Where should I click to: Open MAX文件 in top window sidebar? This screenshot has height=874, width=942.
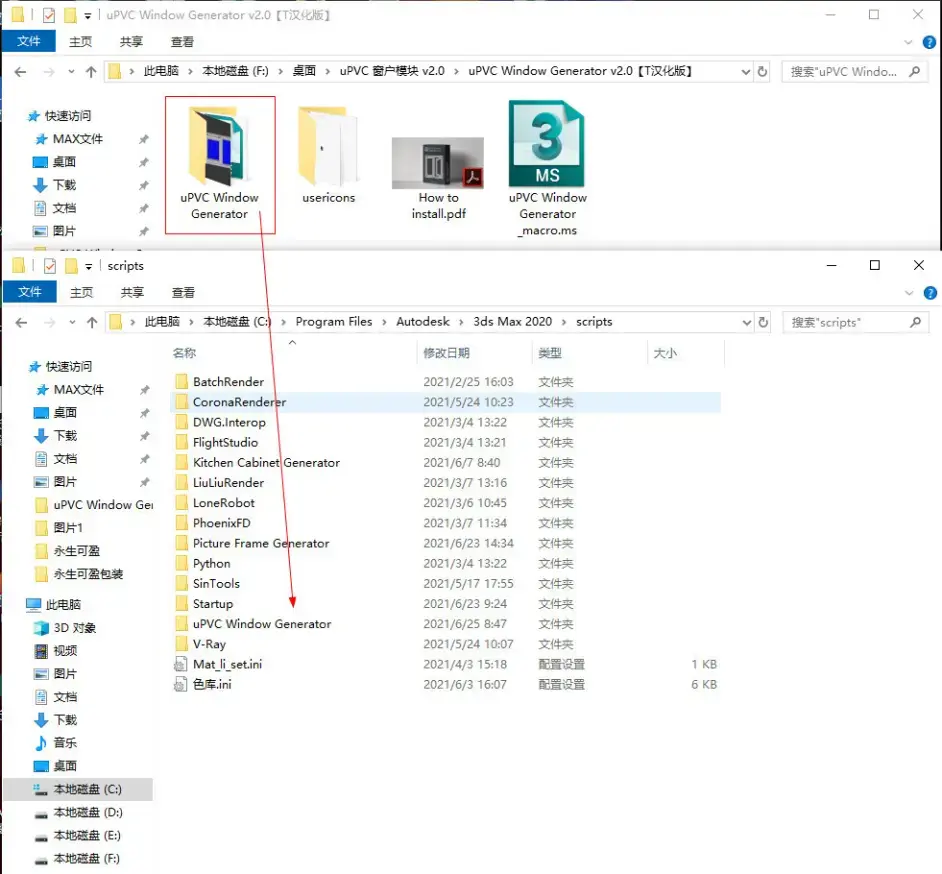[67, 139]
